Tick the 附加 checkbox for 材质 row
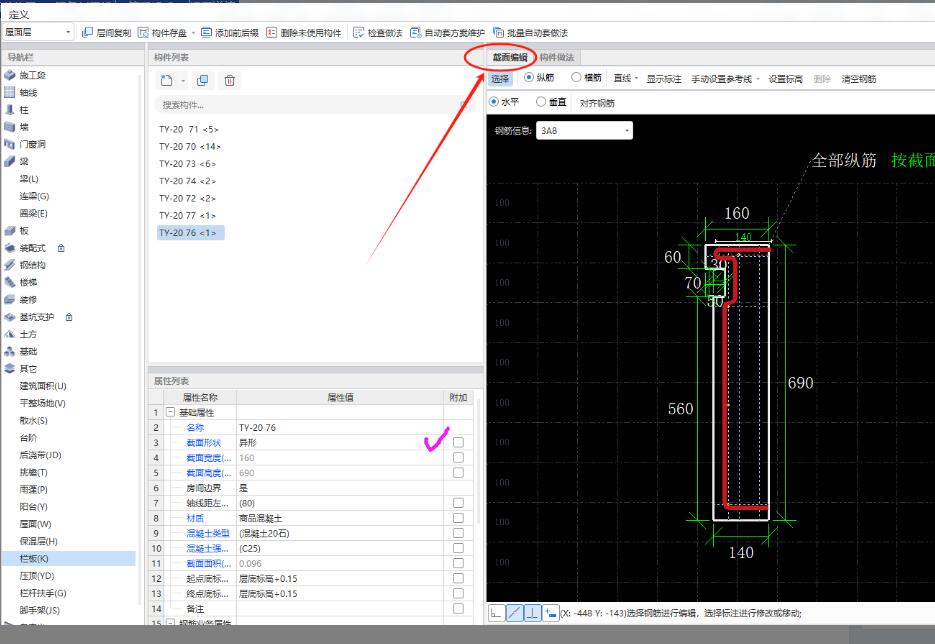Image resolution: width=935 pixels, height=644 pixels. coord(458,518)
